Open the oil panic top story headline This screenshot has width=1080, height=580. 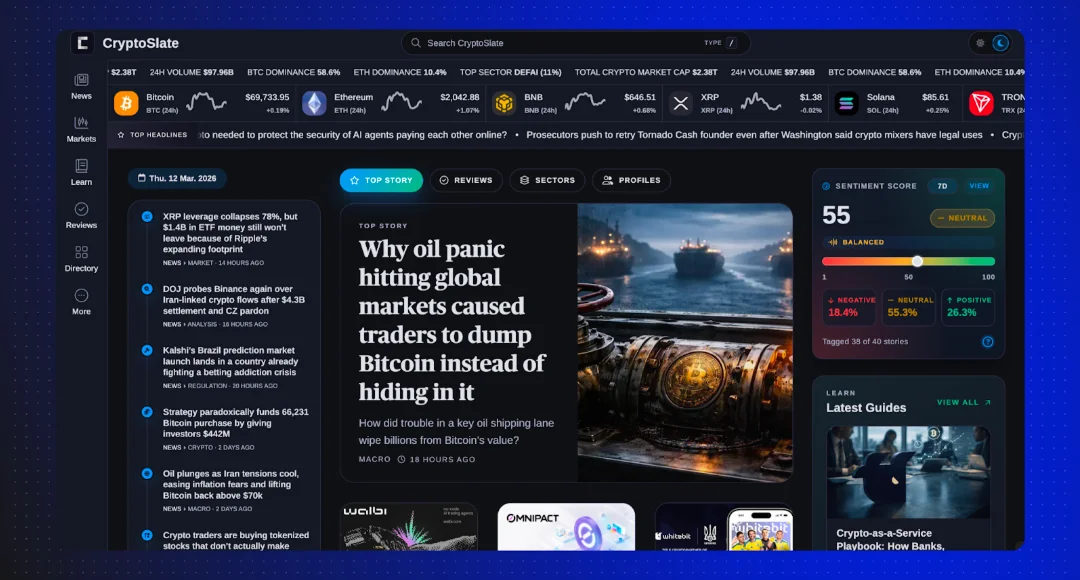click(453, 320)
